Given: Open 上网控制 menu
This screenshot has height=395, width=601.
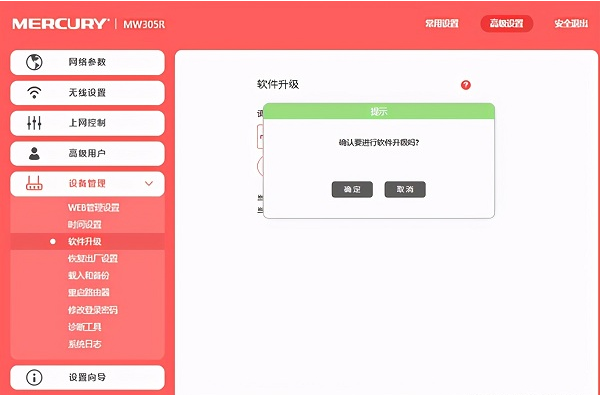Looking at the screenshot, I should tap(87, 123).
